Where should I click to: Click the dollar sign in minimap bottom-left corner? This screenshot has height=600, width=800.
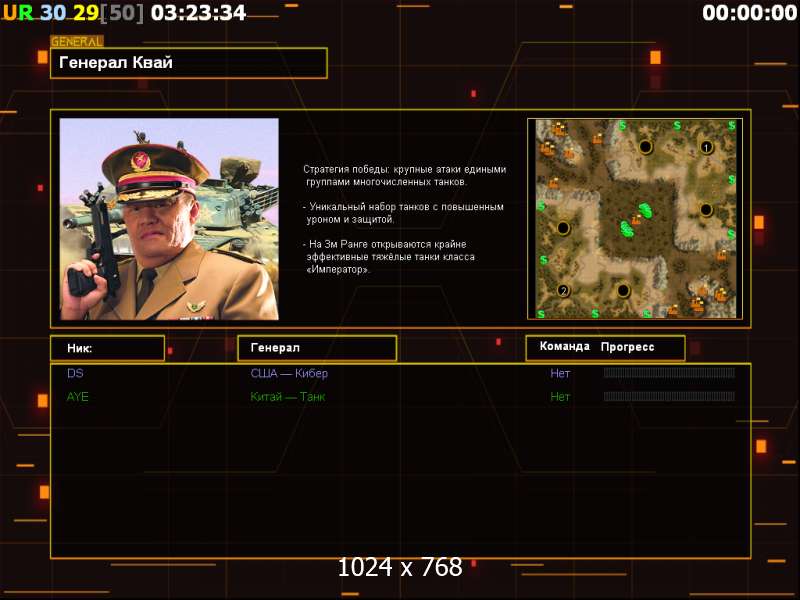541,314
